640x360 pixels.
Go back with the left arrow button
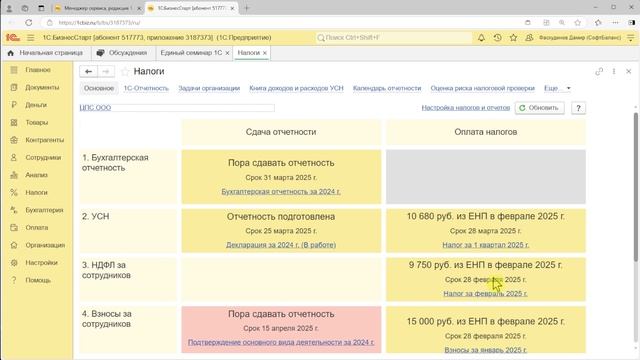click(x=88, y=71)
